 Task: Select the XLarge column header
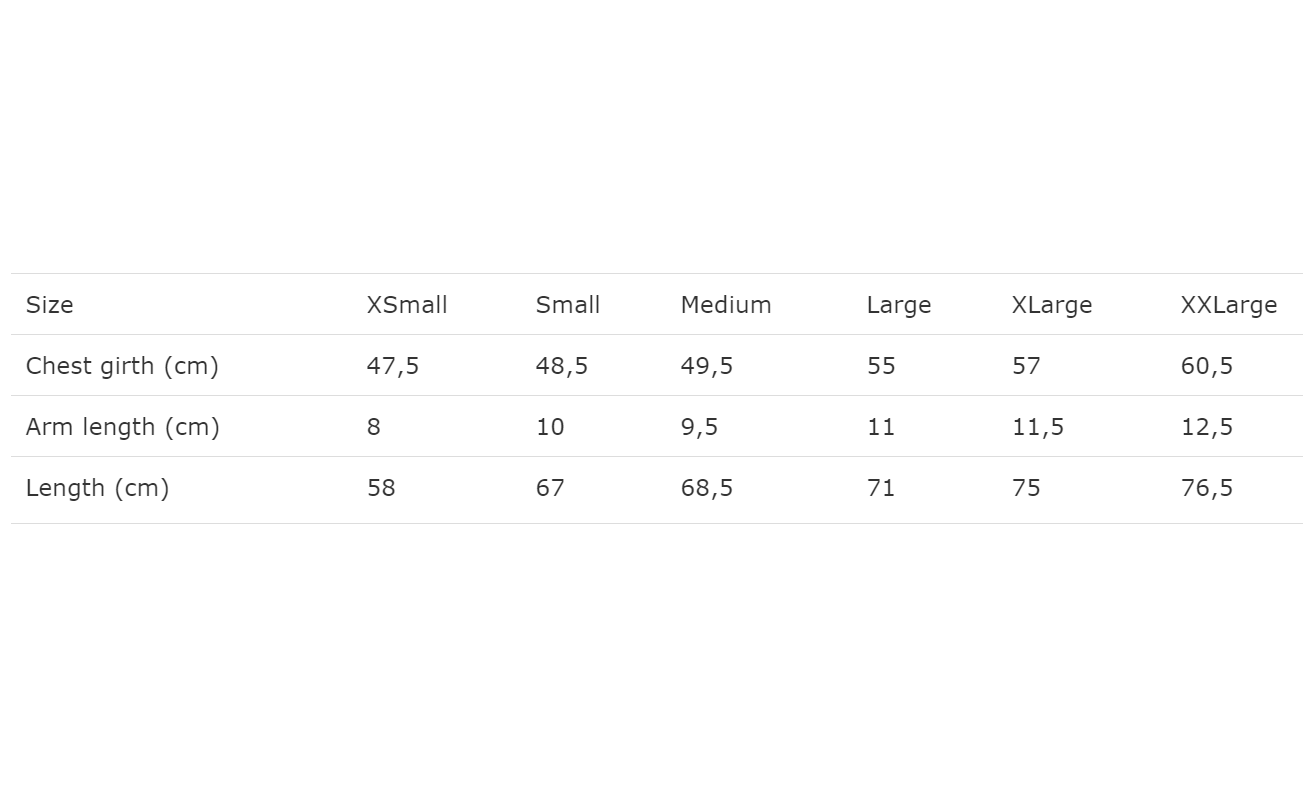coord(1051,305)
